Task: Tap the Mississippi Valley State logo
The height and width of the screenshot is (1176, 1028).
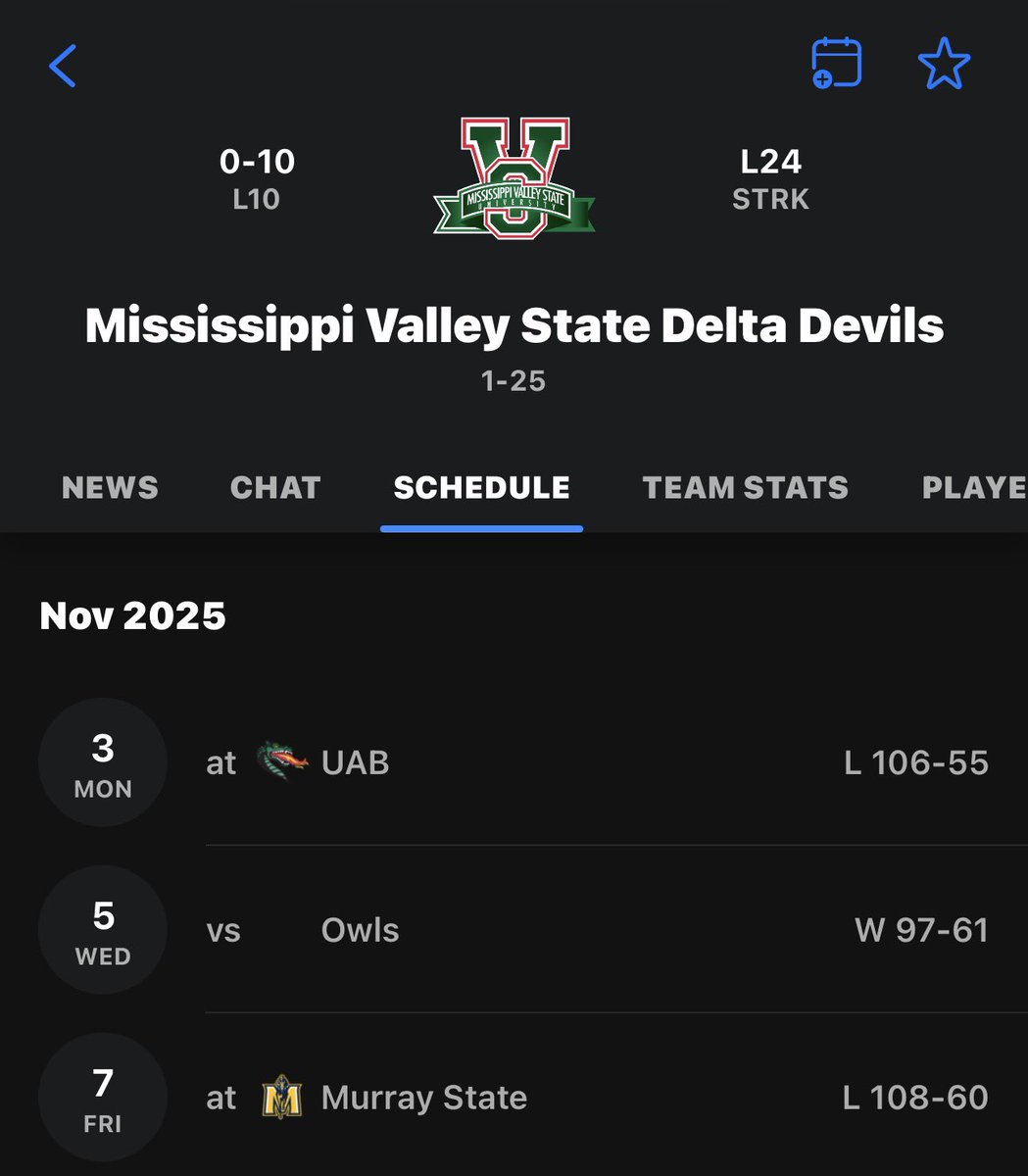Action: tap(514, 177)
